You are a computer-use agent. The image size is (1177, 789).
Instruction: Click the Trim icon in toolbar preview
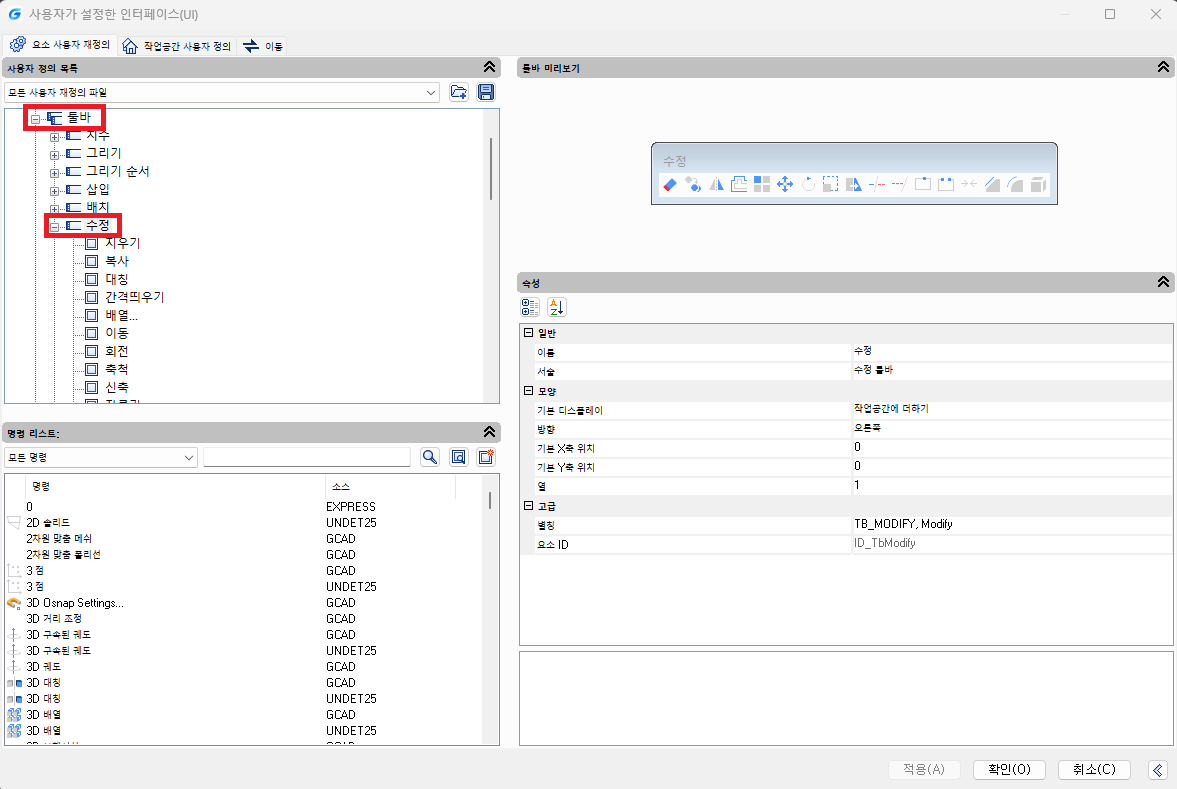[x=877, y=185]
